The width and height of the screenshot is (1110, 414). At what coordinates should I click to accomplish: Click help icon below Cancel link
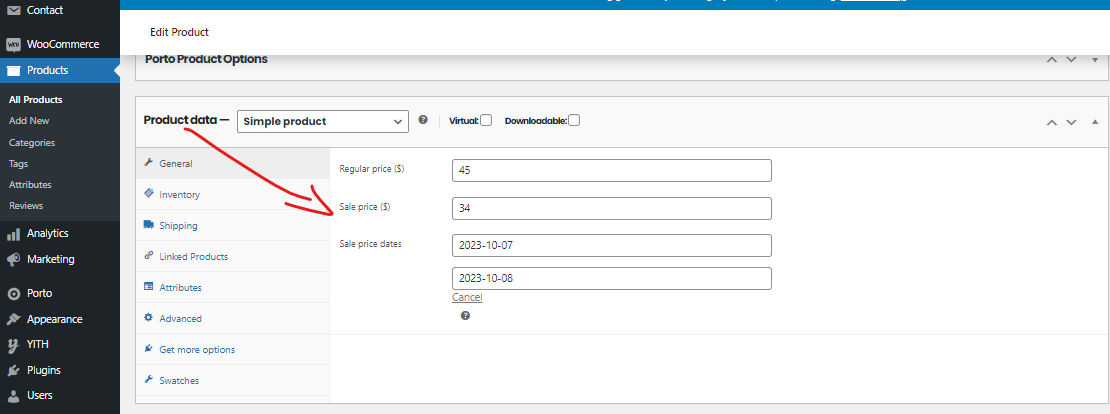coord(465,316)
